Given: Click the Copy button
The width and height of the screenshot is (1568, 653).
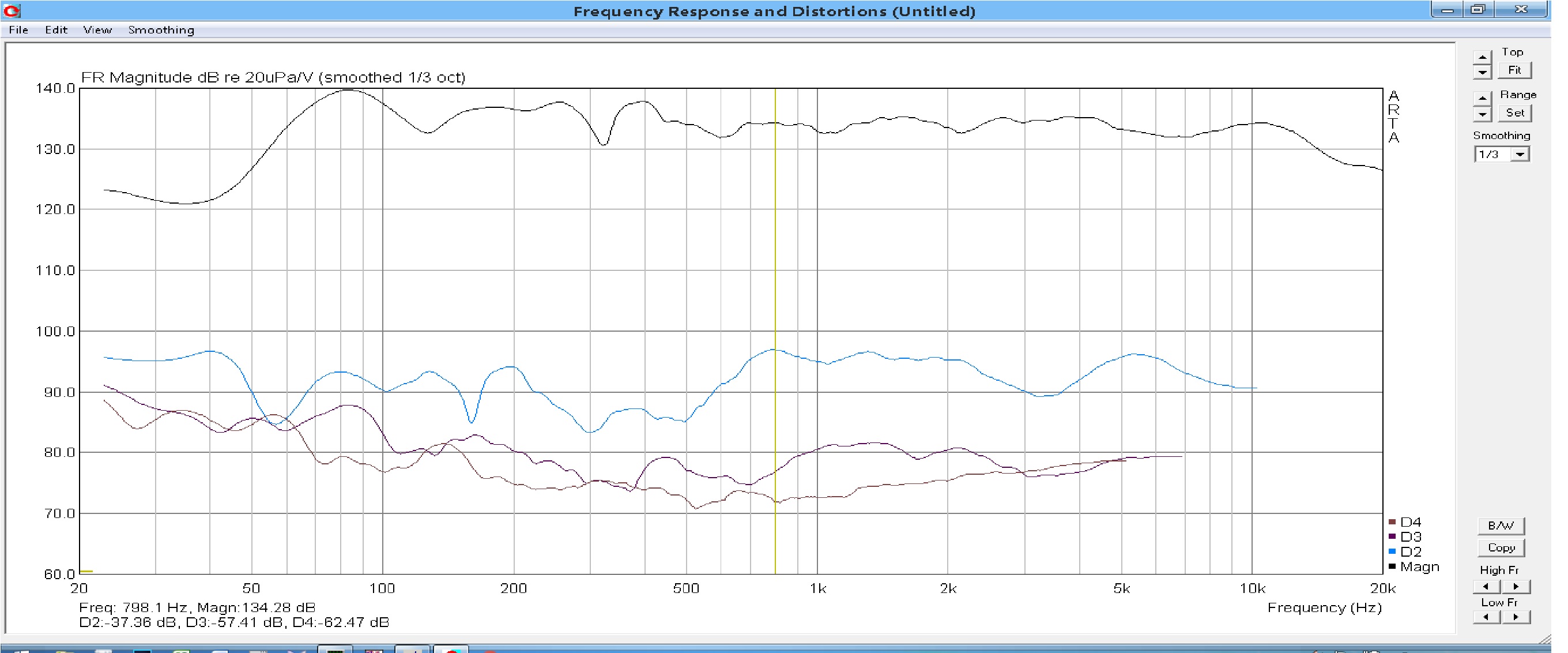Looking at the screenshot, I should 1501,547.
